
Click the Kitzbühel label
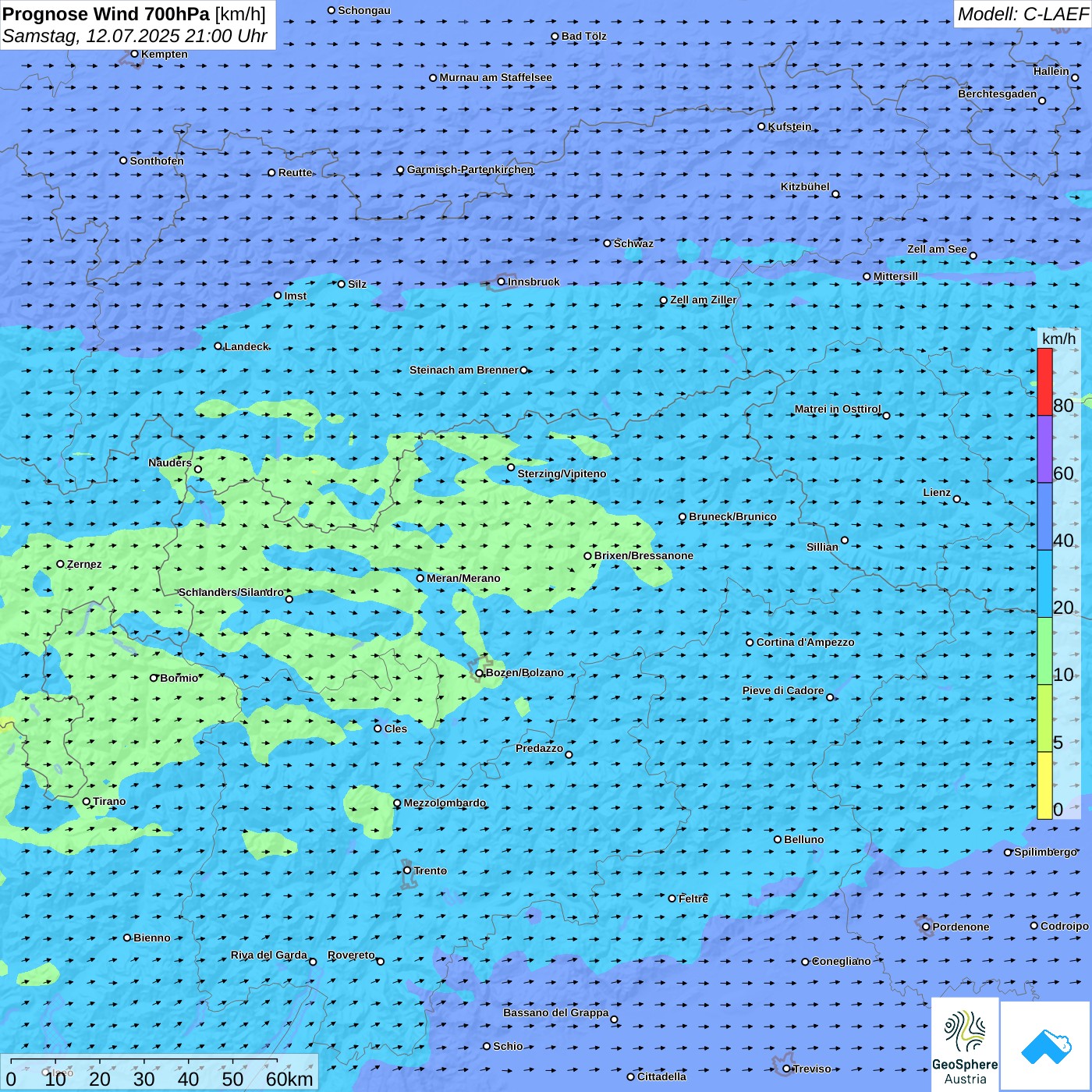click(x=805, y=186)
